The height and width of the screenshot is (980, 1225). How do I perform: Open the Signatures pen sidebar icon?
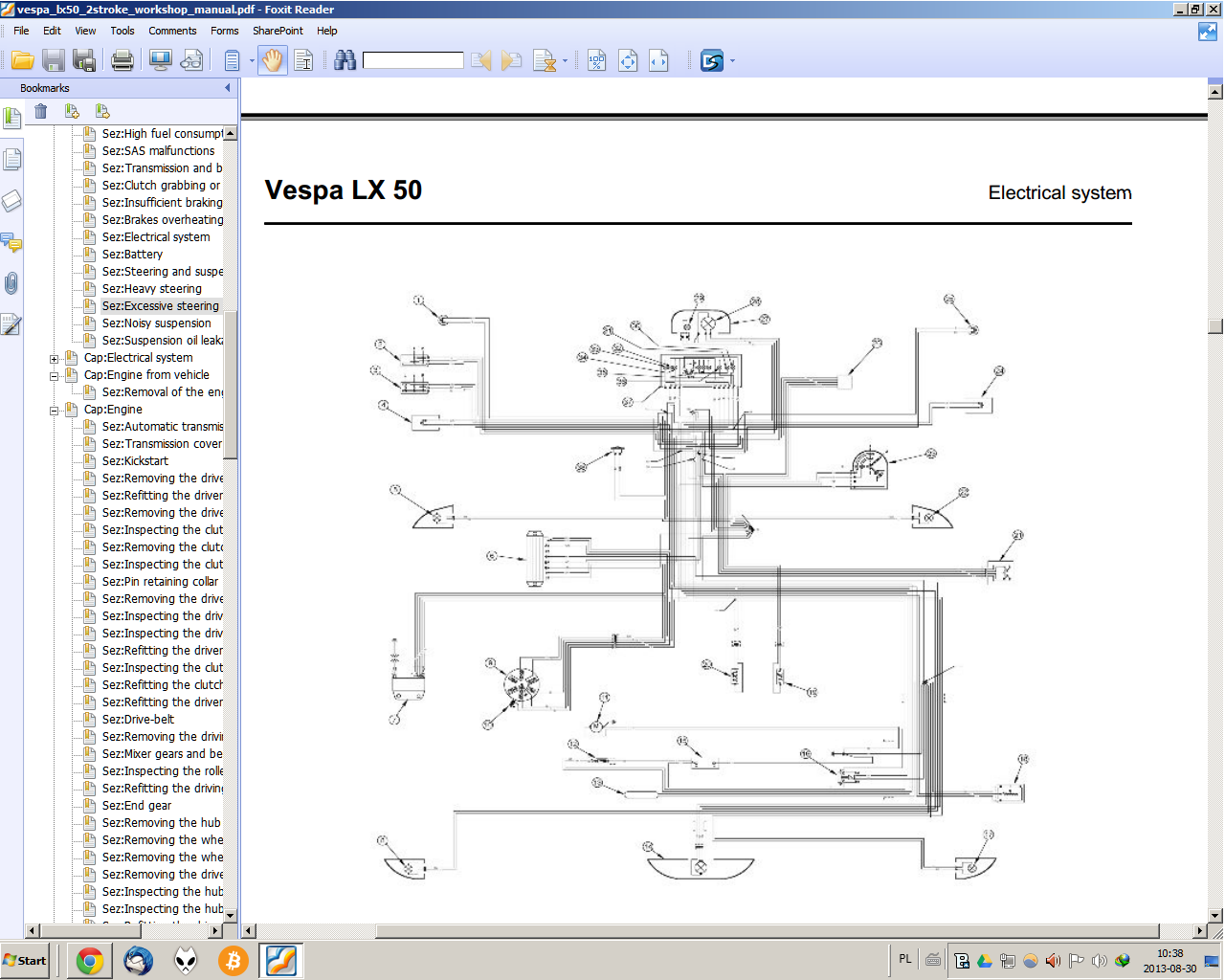pyautogui.click(x=11, y=324)
